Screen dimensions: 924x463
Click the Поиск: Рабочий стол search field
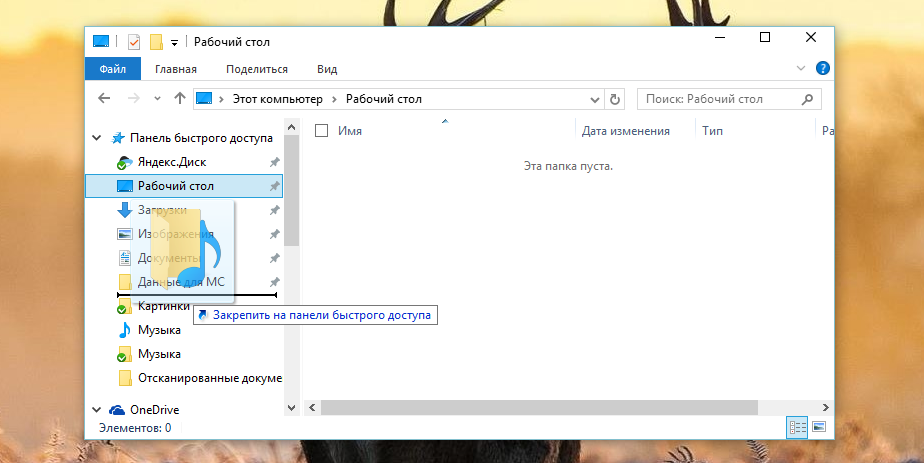point(729,99)
